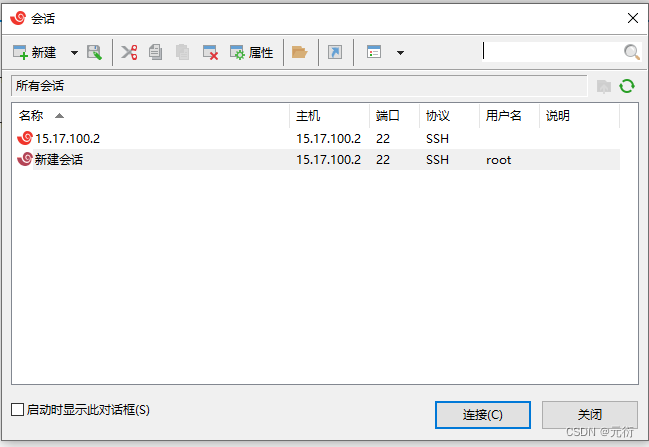Viewport: 649px width, 447px height.
Task: Click the paste icon in toolbar
Action: (182, 53)
